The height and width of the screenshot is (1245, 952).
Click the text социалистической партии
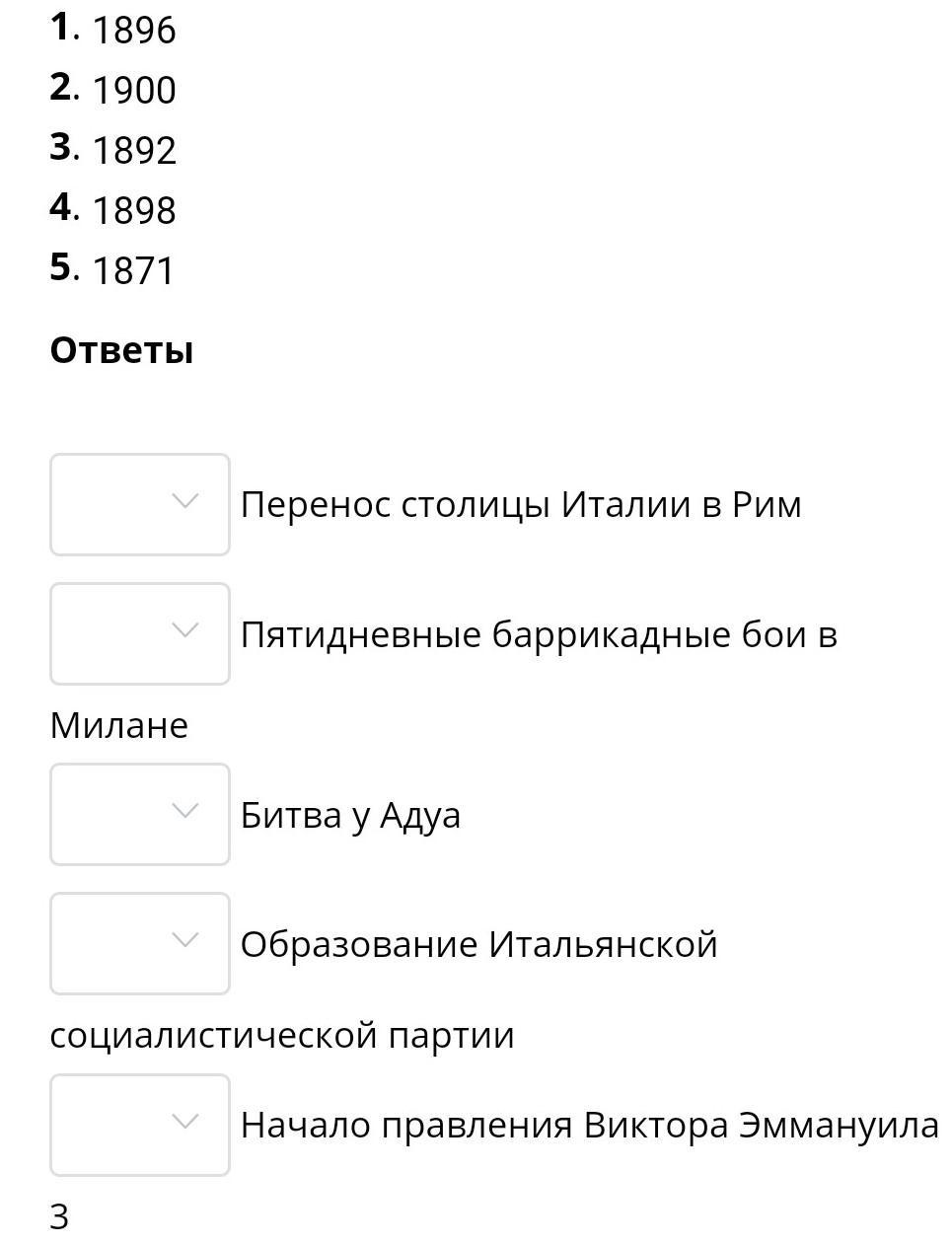tap(282, 1035)
